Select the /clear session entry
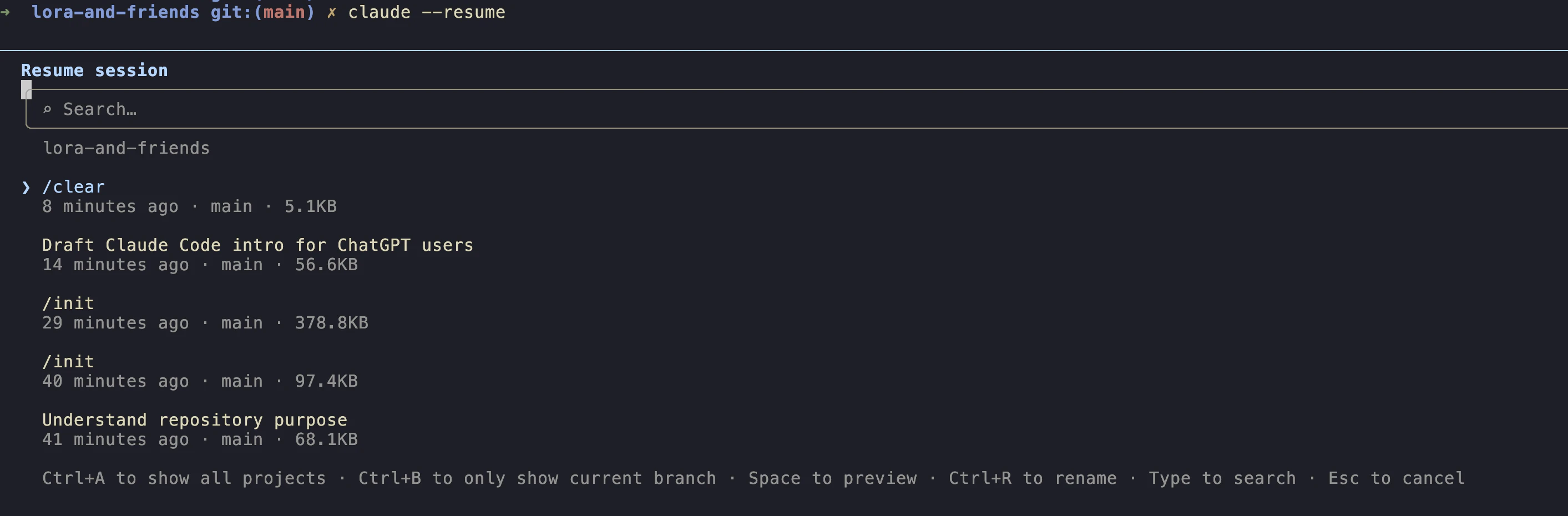Screen dimensions: 1568x516 (x=189, y=196)
